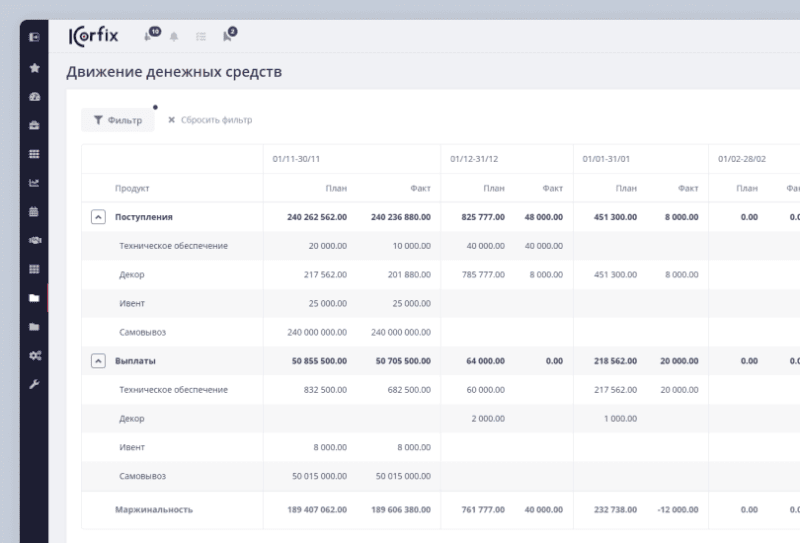Click the briefcase icon in sidebar
This screenshot has width=800, height=543.
pos(34,126)
